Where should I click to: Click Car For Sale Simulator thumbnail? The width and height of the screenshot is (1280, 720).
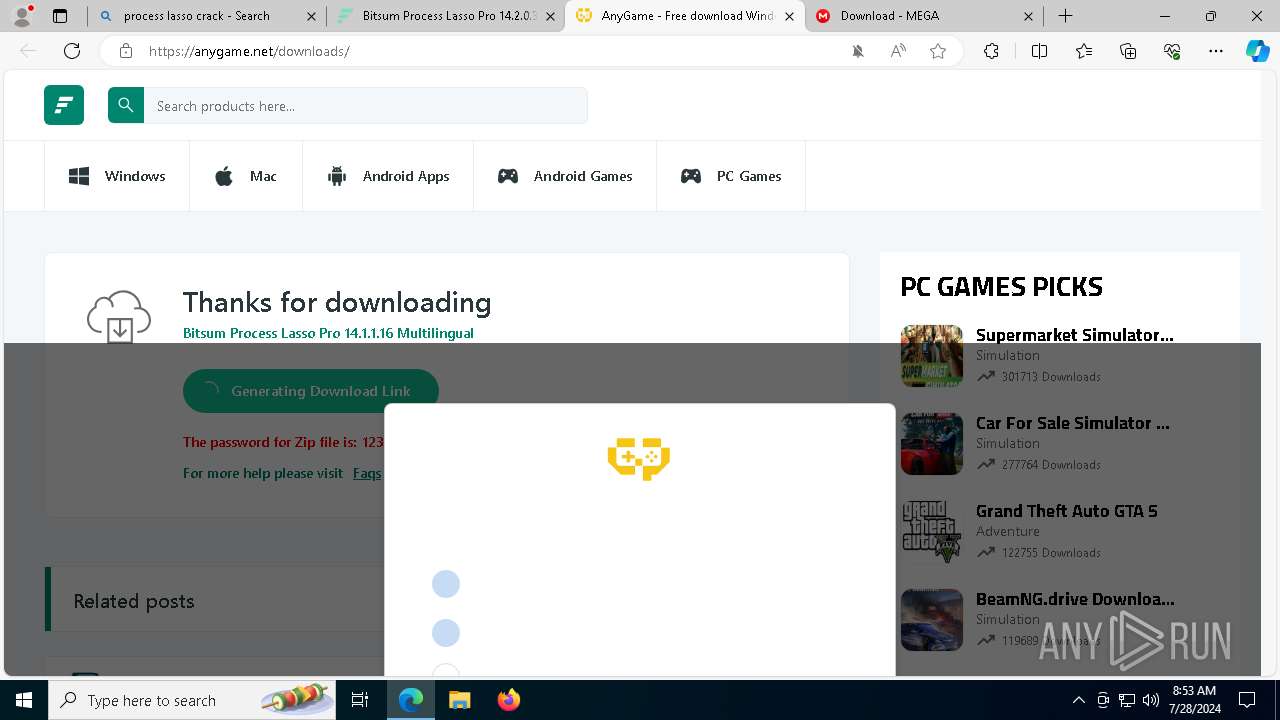[x=931, y=444]
